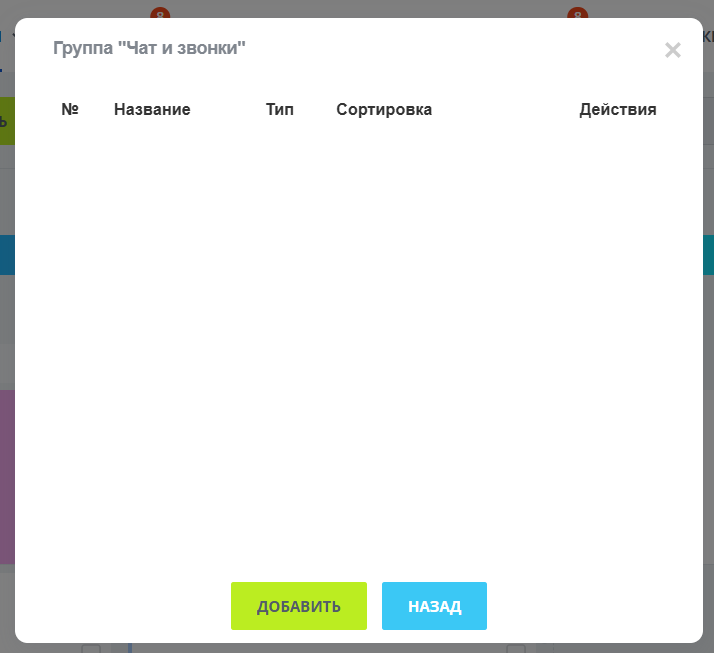This screenshot has width=714, height=653.
Task: Open the right orange notification badge above dialog
Action: (577, 13)
